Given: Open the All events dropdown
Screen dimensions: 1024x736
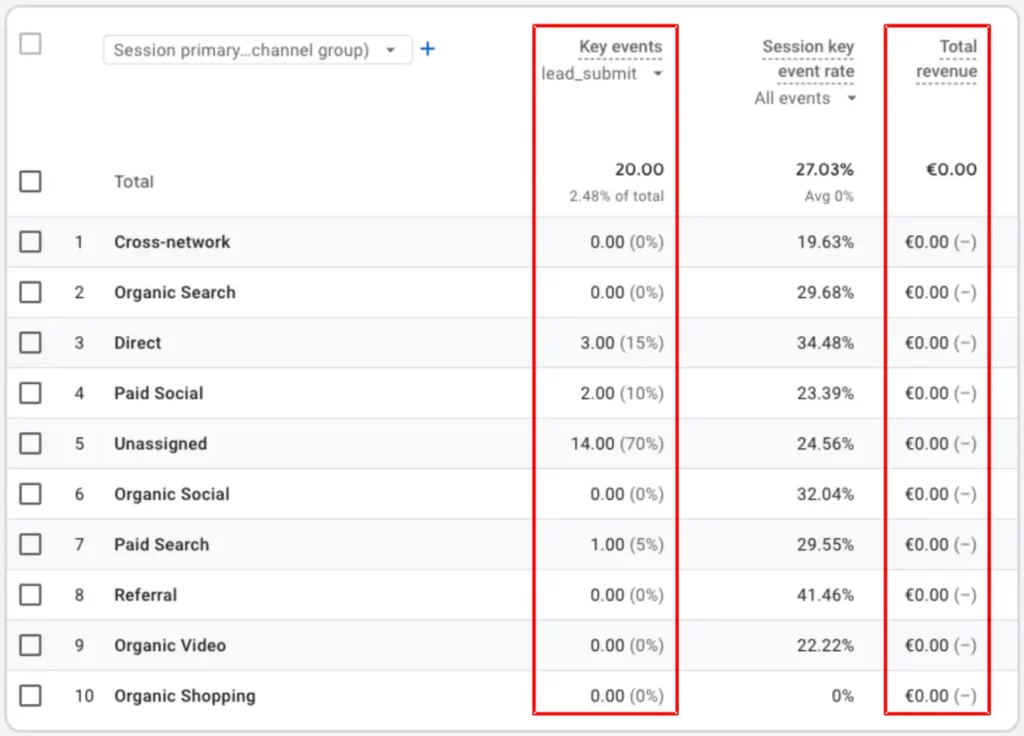Looking at the screenshot, I should click(805, 98).
